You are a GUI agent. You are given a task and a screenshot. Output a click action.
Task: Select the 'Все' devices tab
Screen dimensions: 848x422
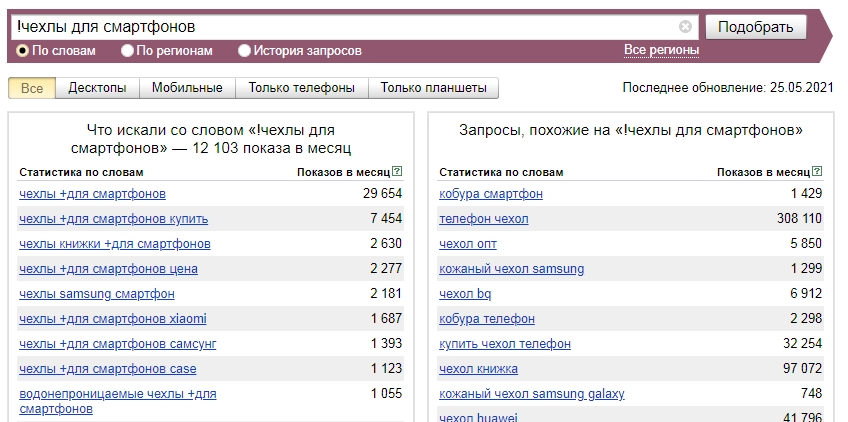[32, 88]
